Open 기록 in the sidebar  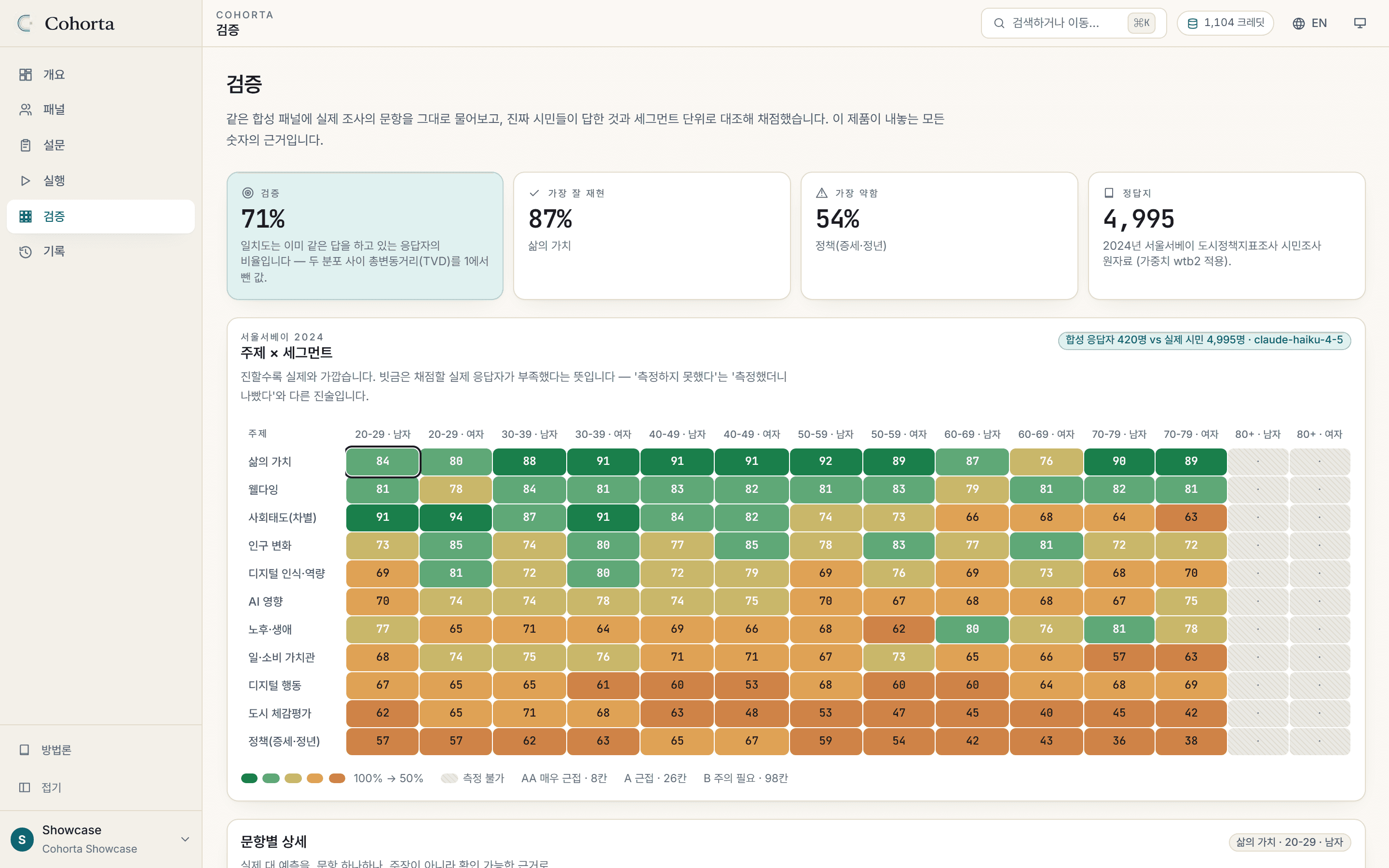click(x=101, y=251)
